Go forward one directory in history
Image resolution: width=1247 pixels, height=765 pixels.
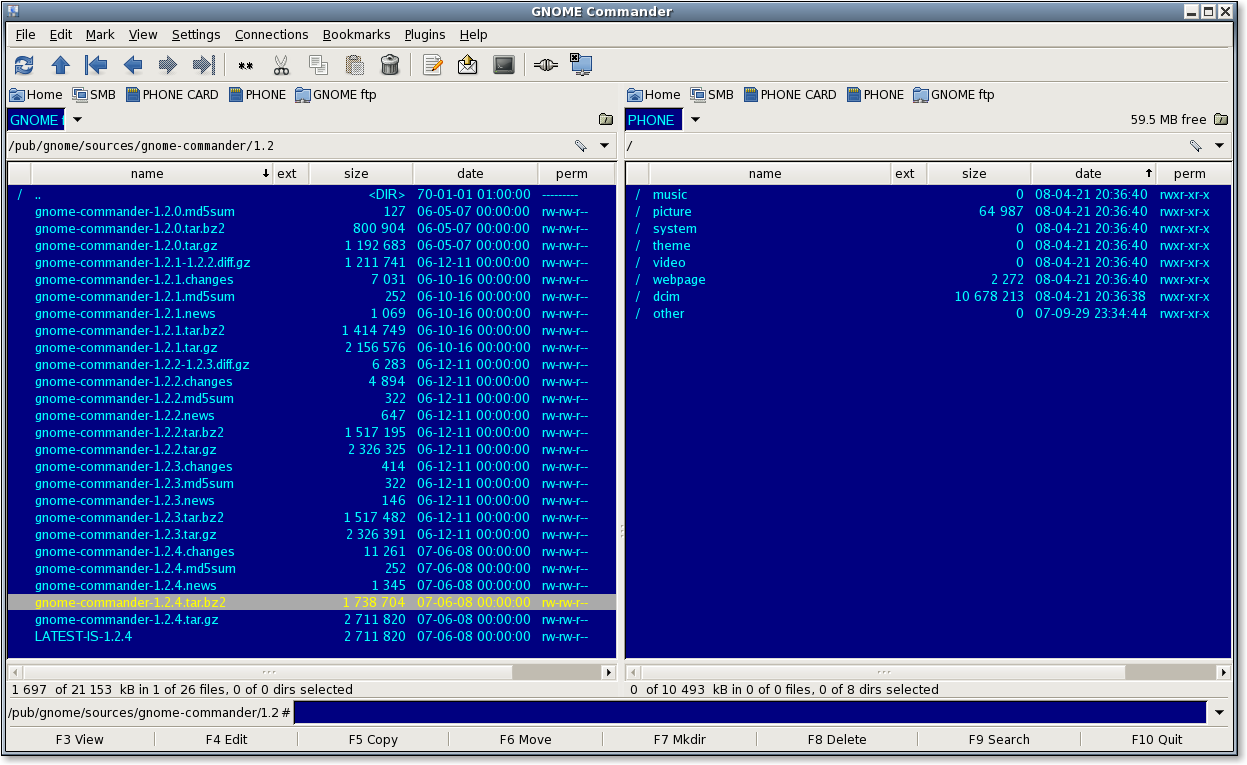[168, 65]
